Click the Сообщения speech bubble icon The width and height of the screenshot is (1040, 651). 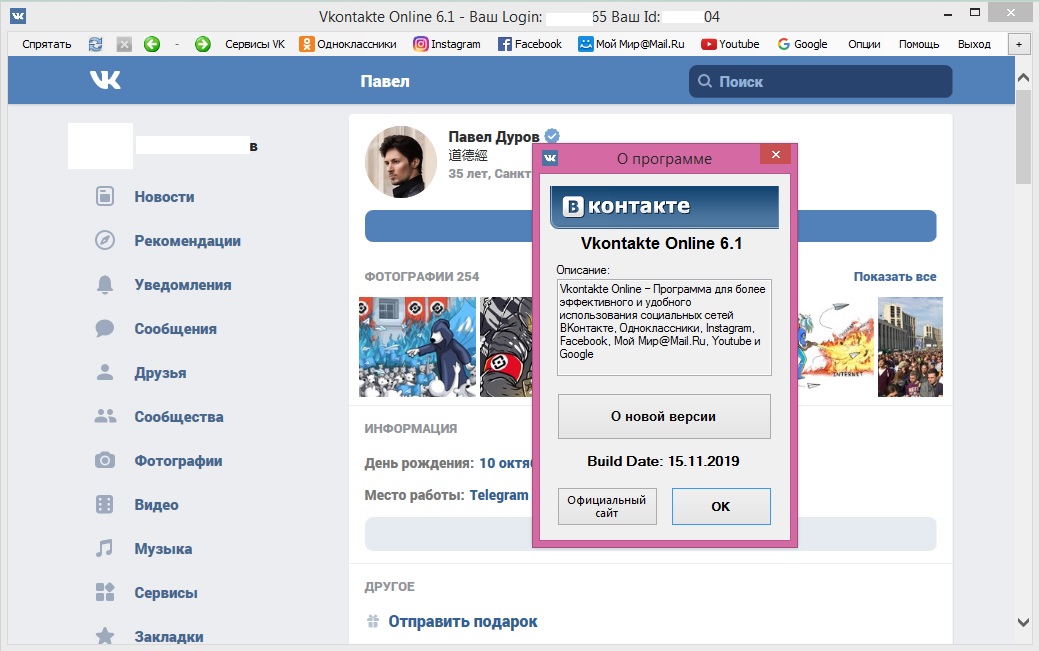click(x=105, y=328)
